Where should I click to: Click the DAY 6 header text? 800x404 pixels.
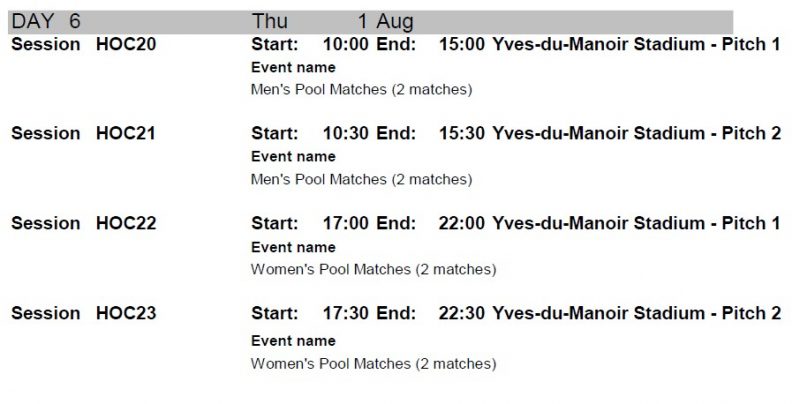point(46,22)
